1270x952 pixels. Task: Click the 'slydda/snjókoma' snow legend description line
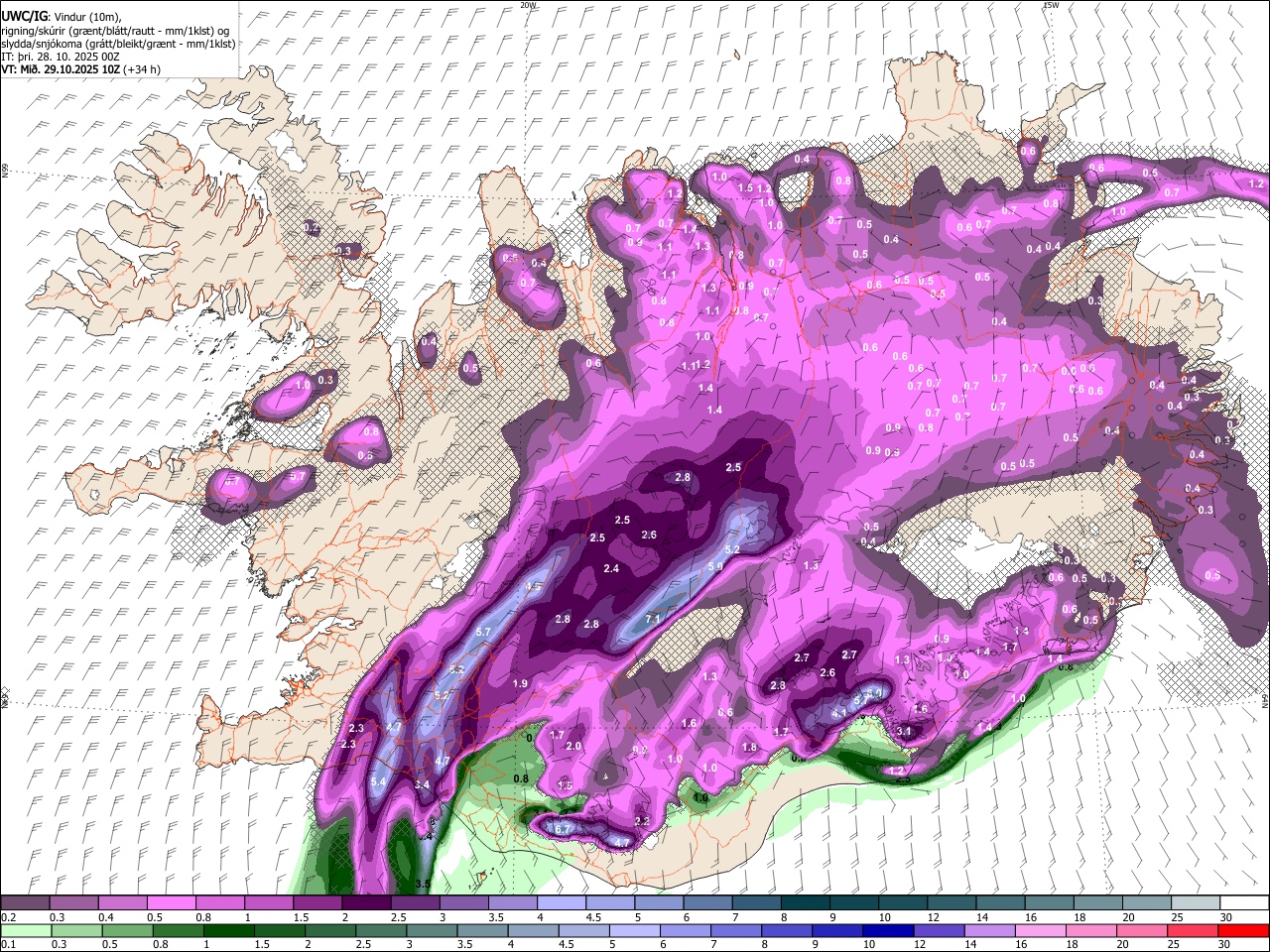[x=118, y=44]
